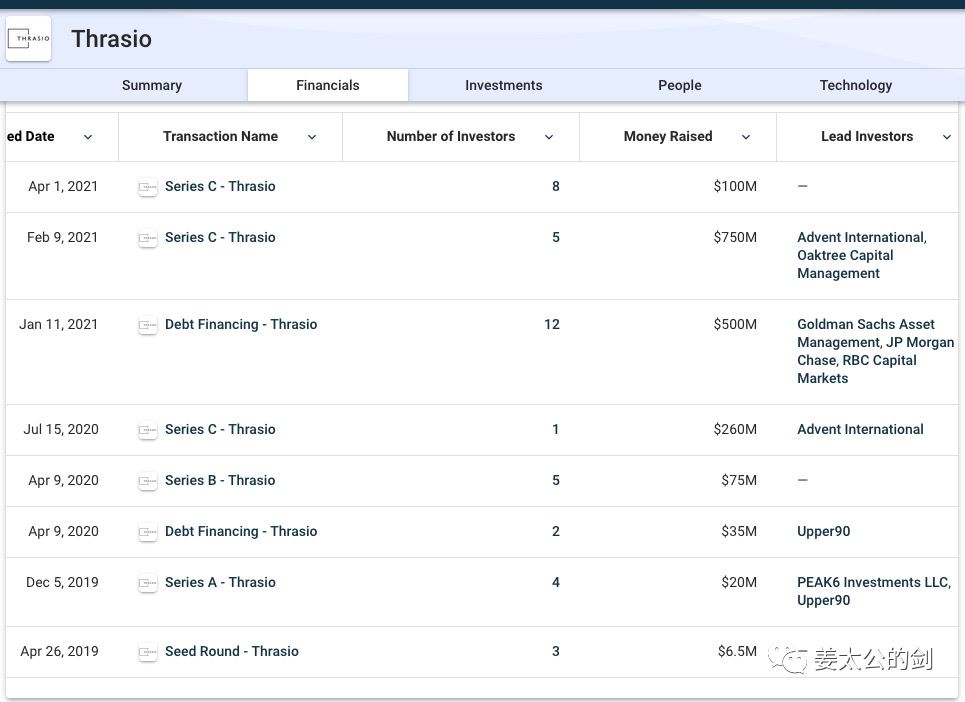965x702 pixels.
Task: Open the RBC Capital Markets investor link
Action: tap(857, 369)
